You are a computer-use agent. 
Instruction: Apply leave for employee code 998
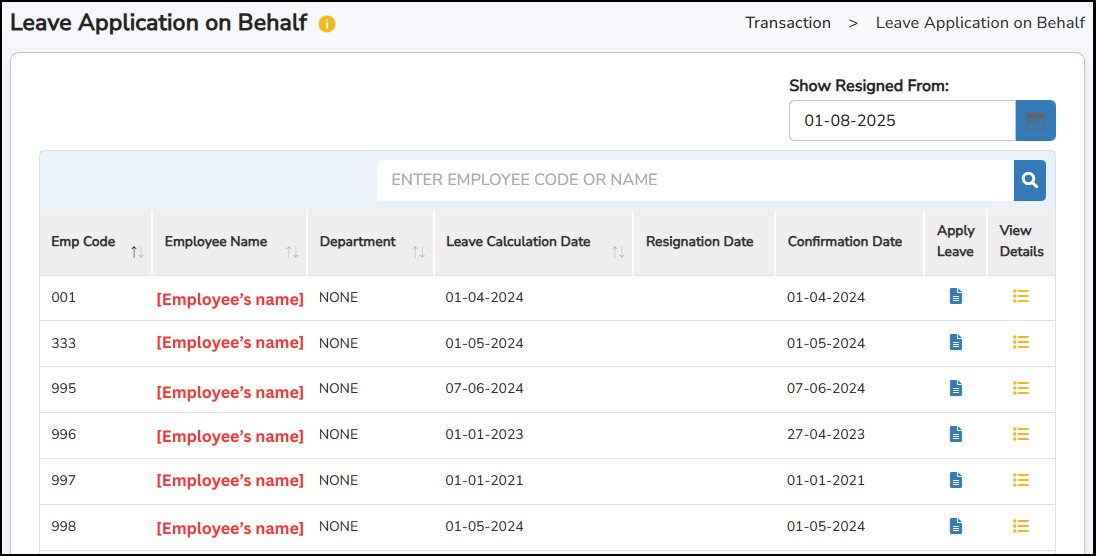point(955,526)
